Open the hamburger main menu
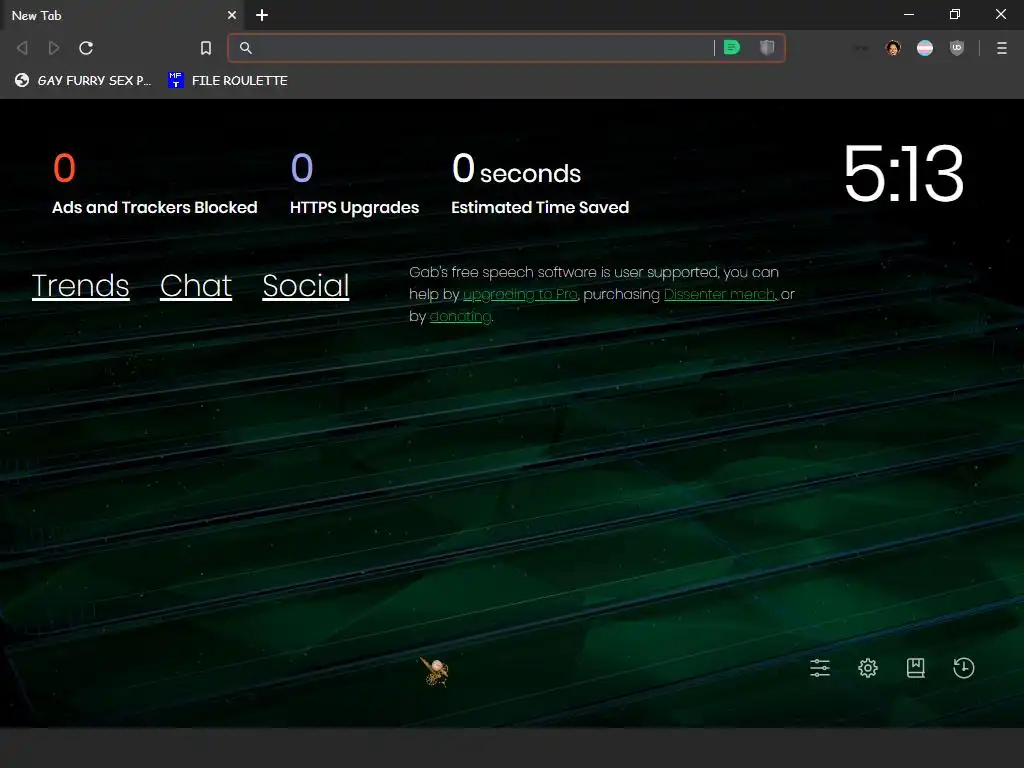This screenshot has height=768, width=1024. (1001, 48)
